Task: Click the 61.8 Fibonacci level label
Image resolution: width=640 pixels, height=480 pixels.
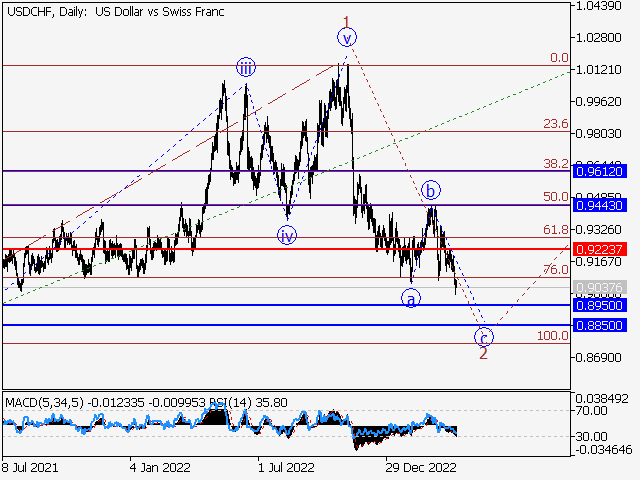Action: [556, 230]
